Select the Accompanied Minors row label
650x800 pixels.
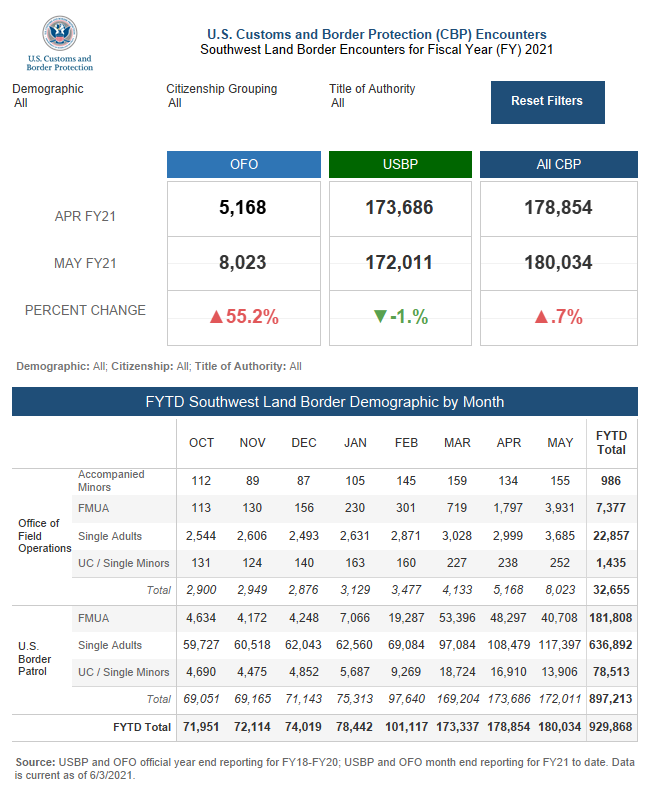pyautogui.click(x=111, y=481)
